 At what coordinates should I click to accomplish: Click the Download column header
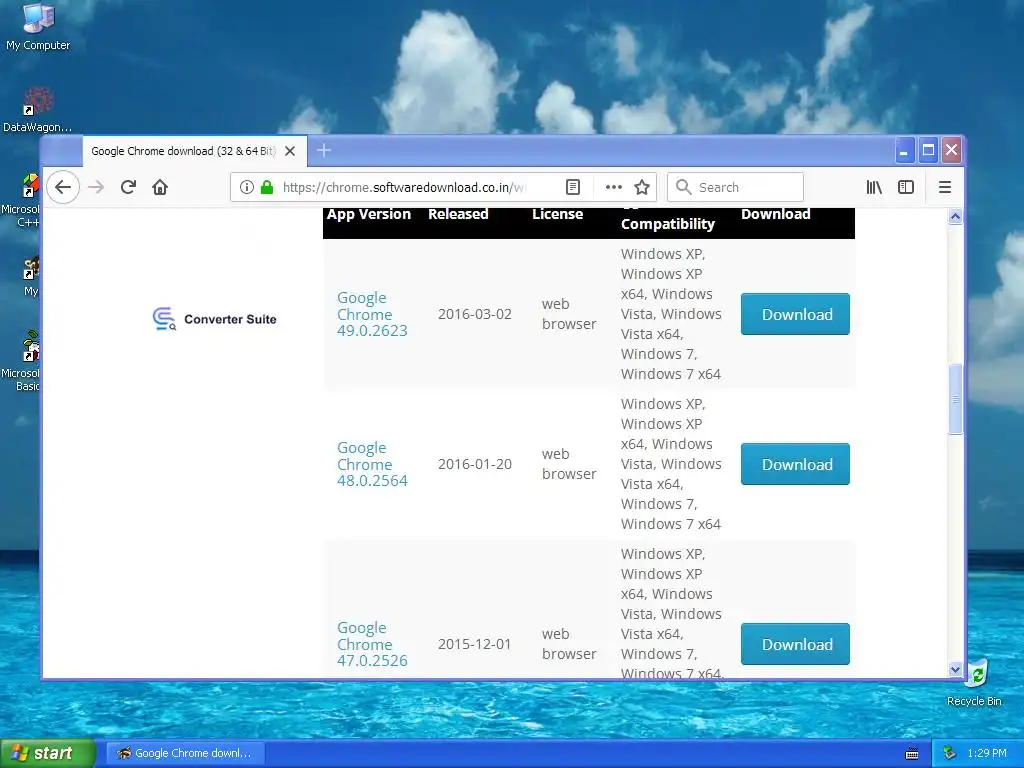pyautogui.click(x=775, y=214)
